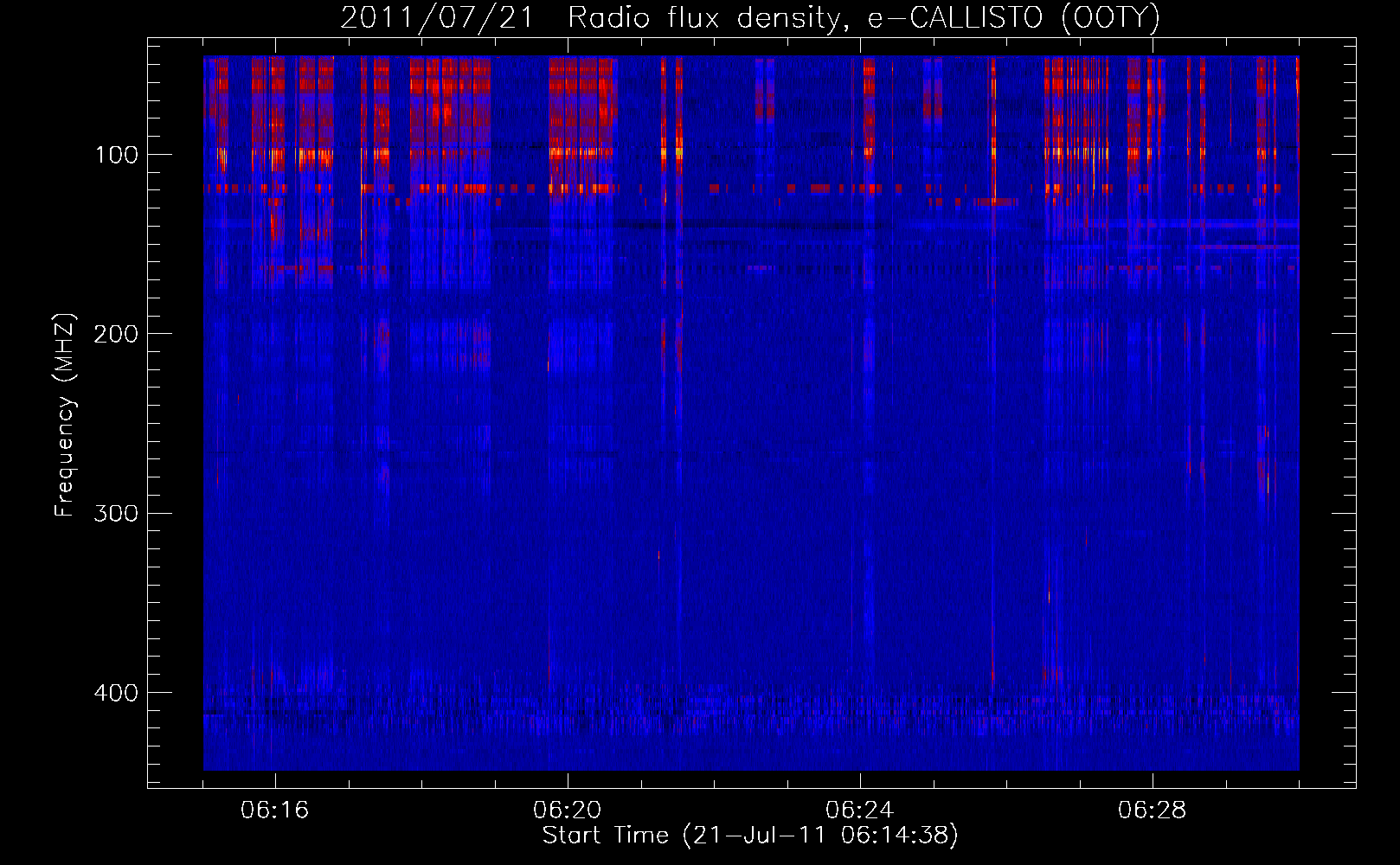Screen dimensions: 1400x865
Task: Click the plot title '2011/07/21 Radio flux density, e-CALLISTO (OOTY)'
Action: (x=750, y=18)
